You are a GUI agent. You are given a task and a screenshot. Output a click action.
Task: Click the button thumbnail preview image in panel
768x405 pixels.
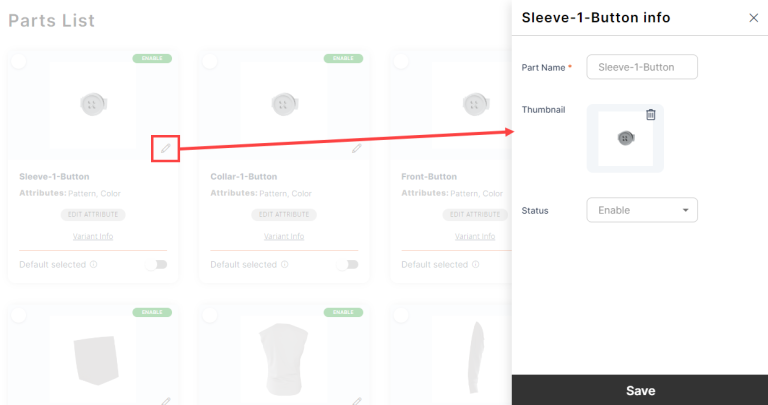point(625,139)
